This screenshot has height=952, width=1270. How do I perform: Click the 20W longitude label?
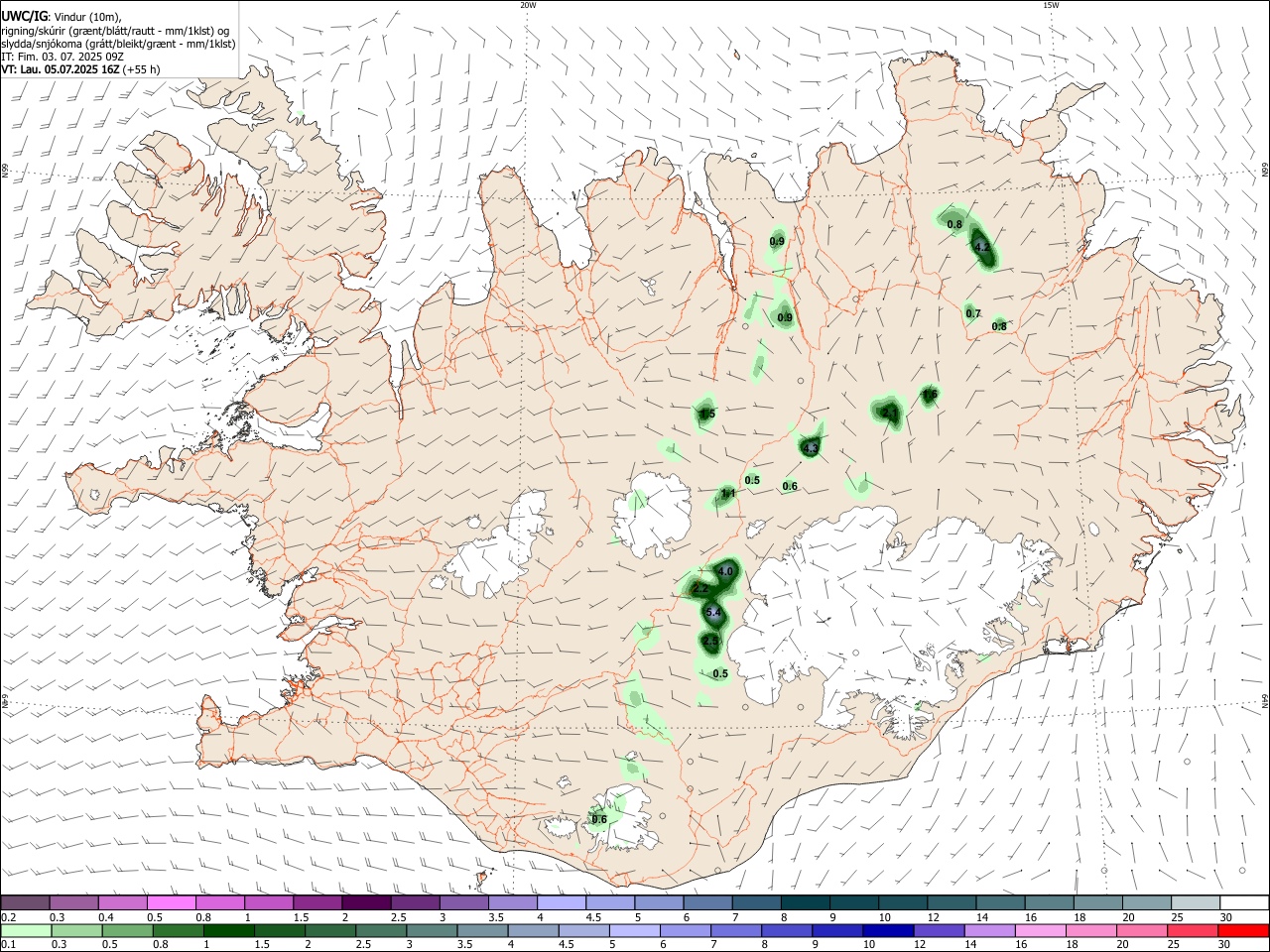coord(528,5)
